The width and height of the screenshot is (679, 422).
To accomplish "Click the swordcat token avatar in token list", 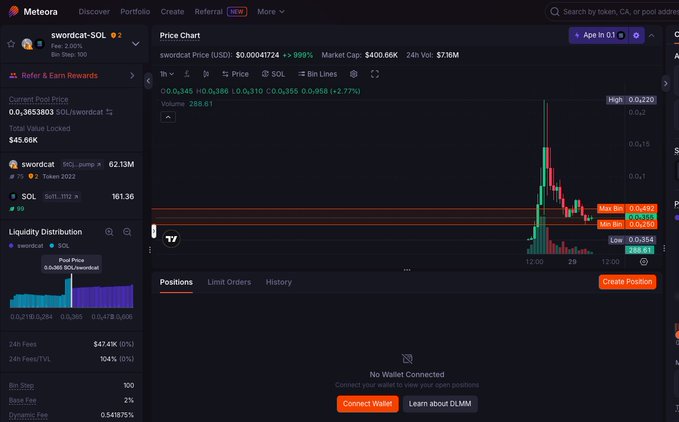I will [13, 164].
